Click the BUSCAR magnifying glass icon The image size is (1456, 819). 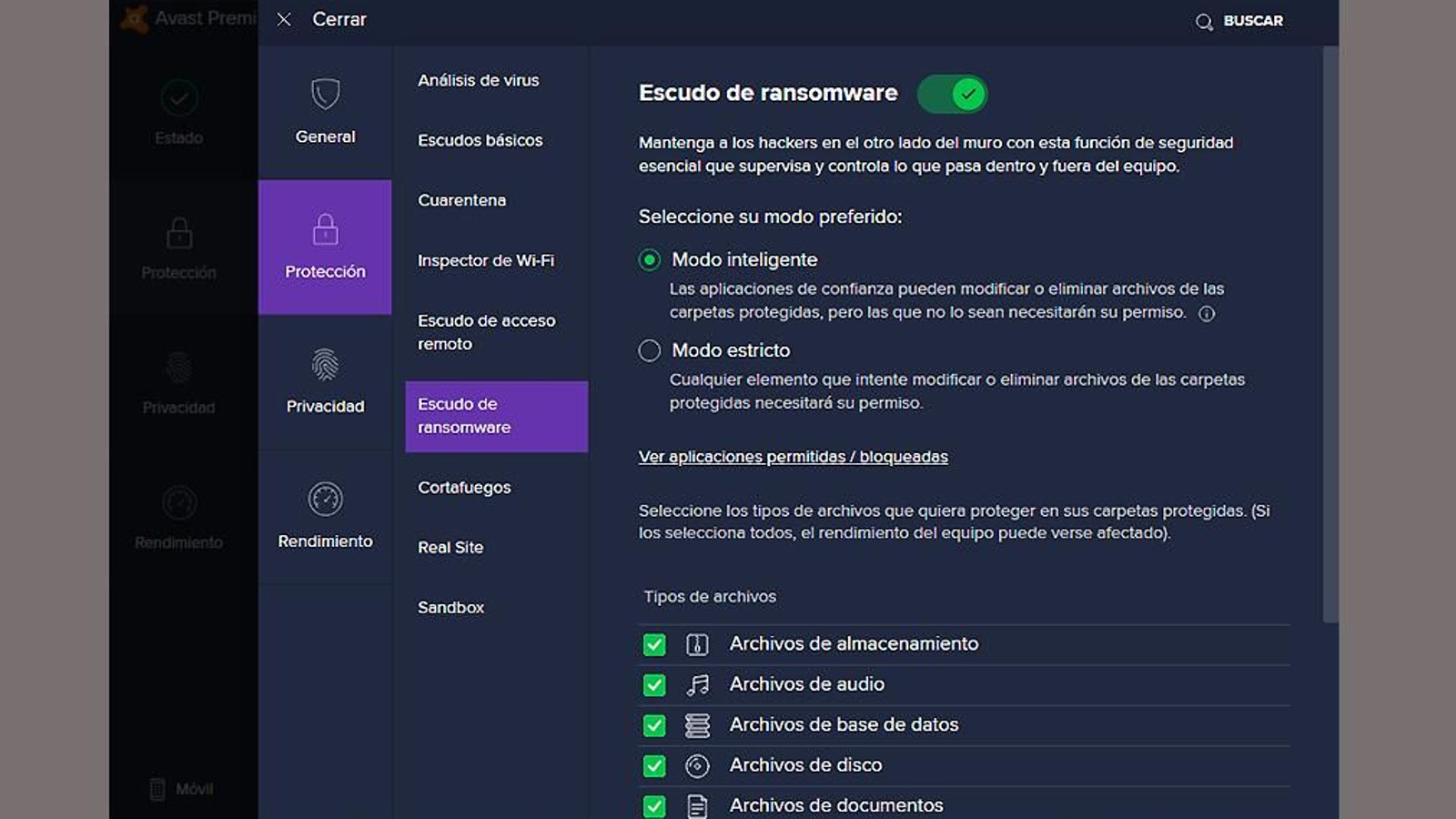[x=1203, y=20]
